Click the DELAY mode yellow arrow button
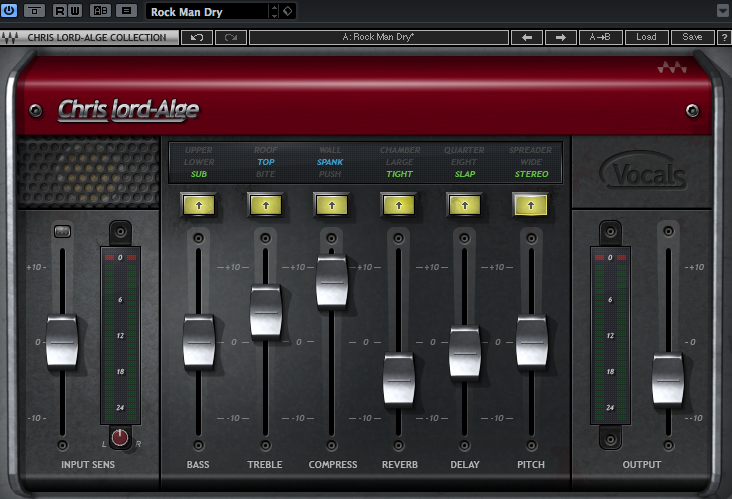Viewport: 732px width, 499px height. pos(465,205)
